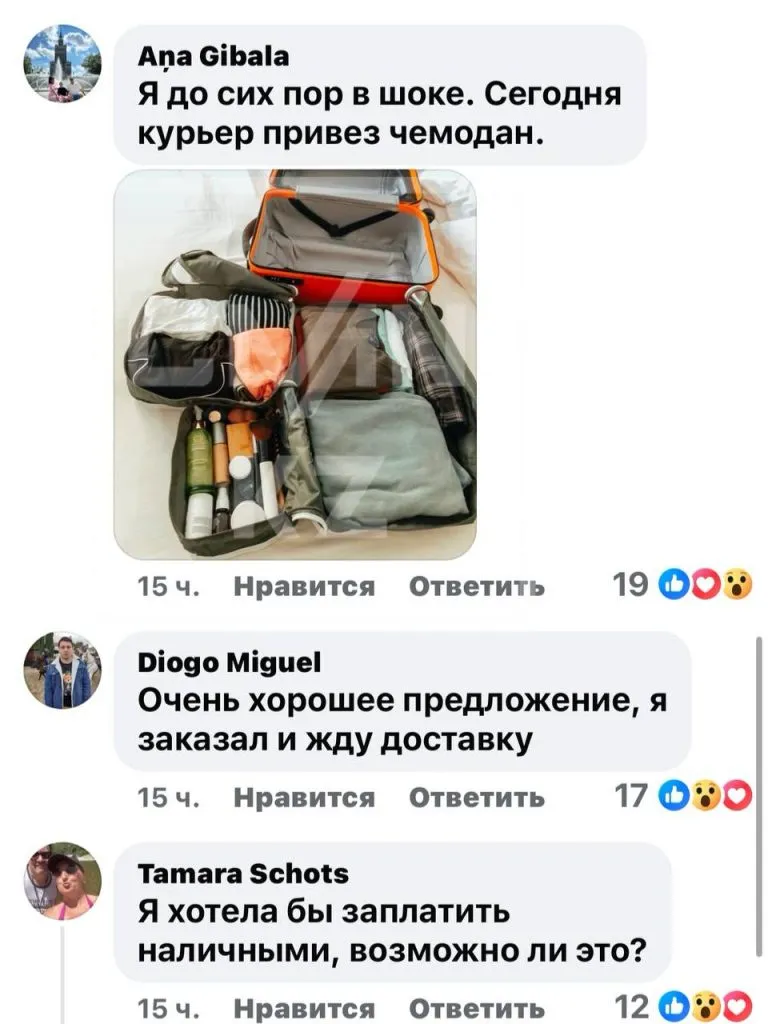Click Ответить under Ana Gibala's comment
The height and width of the screenshot is (1024, 768).
pos(477,586)
